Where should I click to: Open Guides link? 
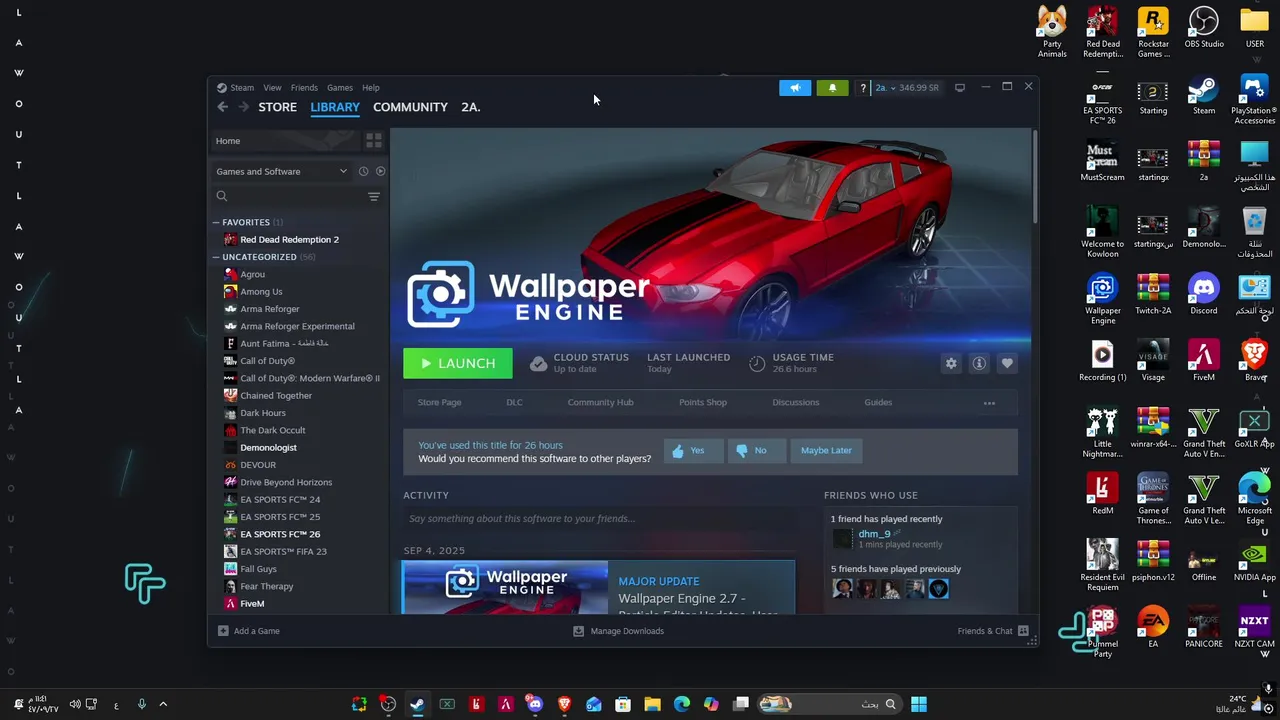click(878, 403)
